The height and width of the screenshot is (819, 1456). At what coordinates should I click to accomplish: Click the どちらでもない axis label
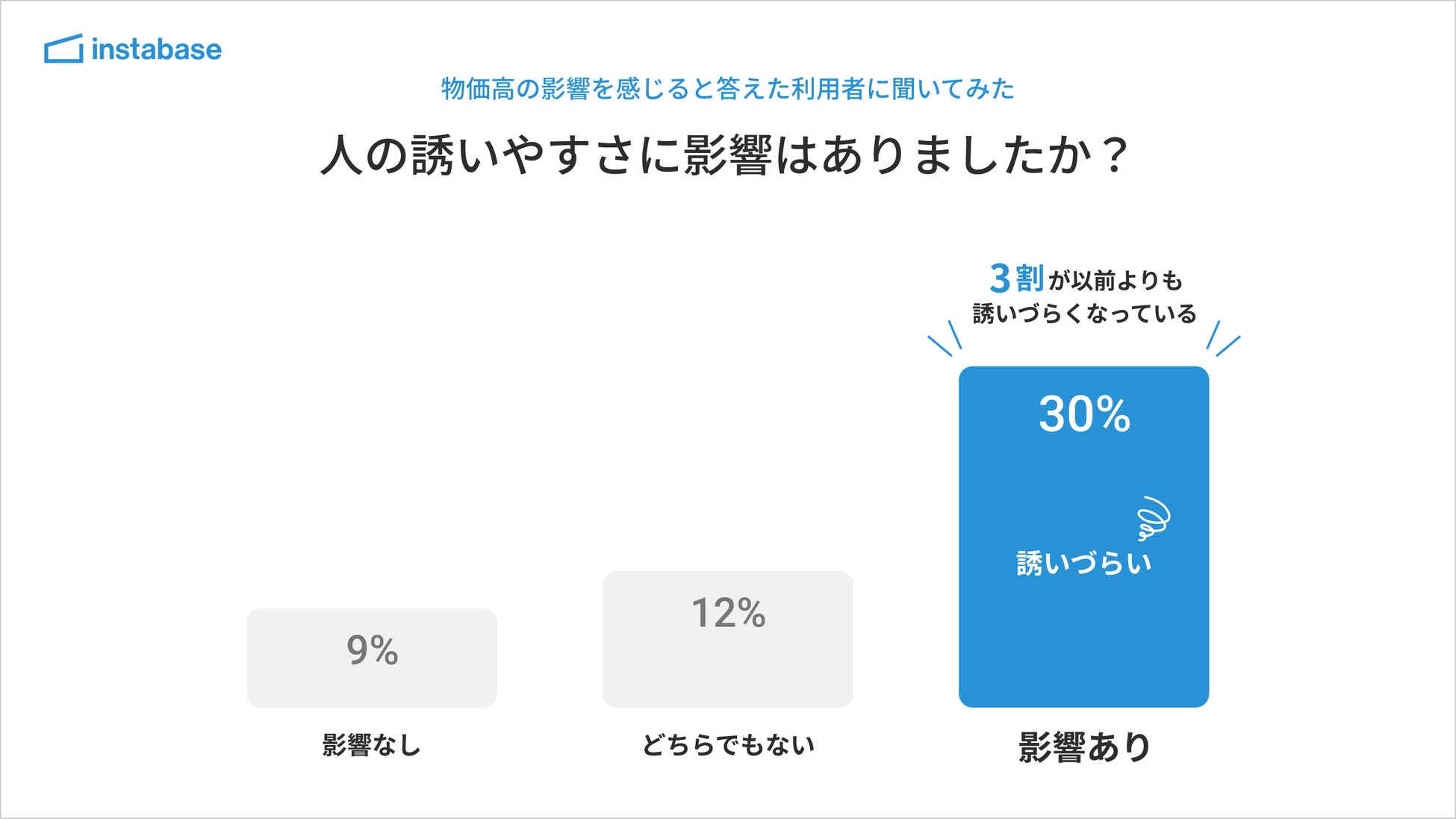tap(728, 744)
